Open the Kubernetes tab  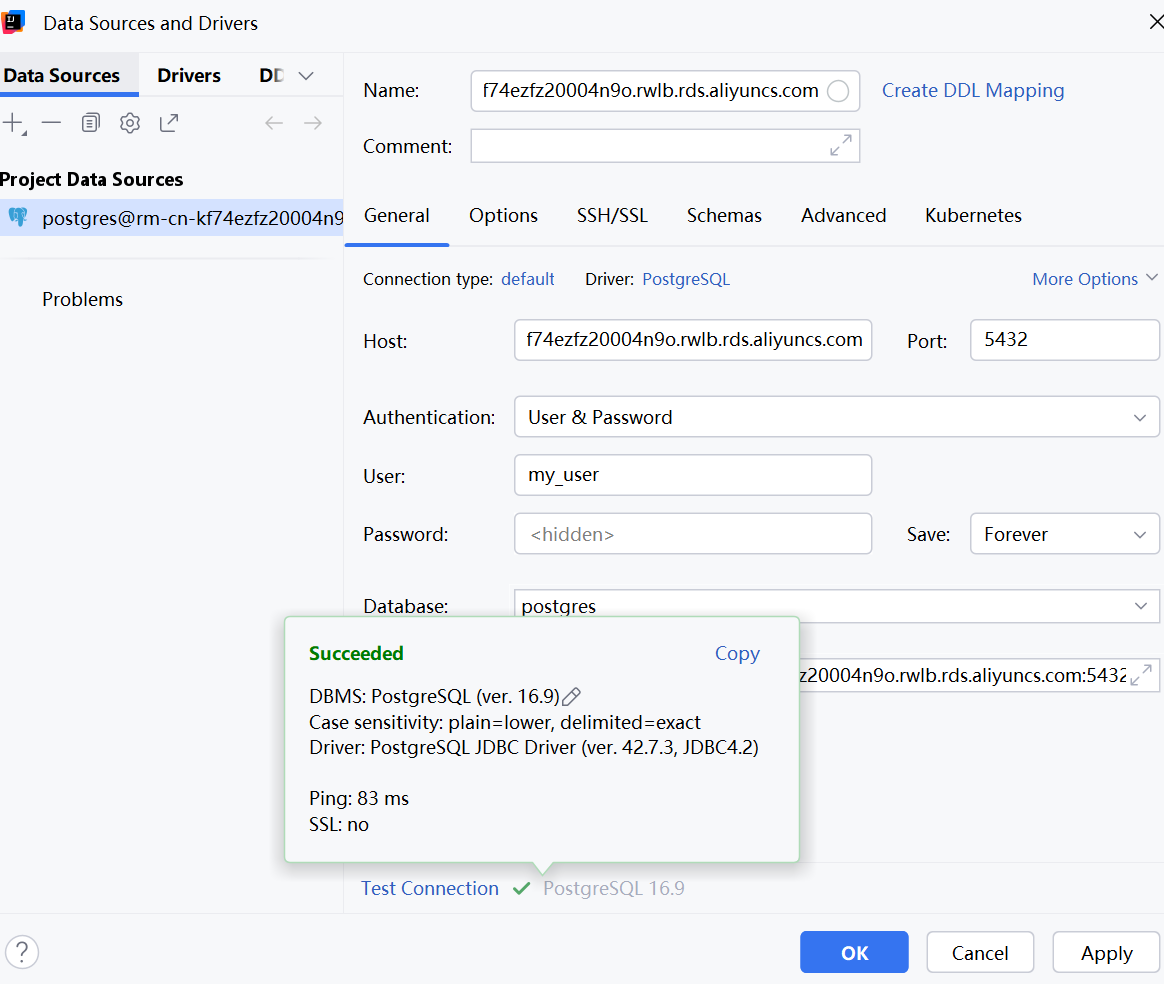[973, 215]
